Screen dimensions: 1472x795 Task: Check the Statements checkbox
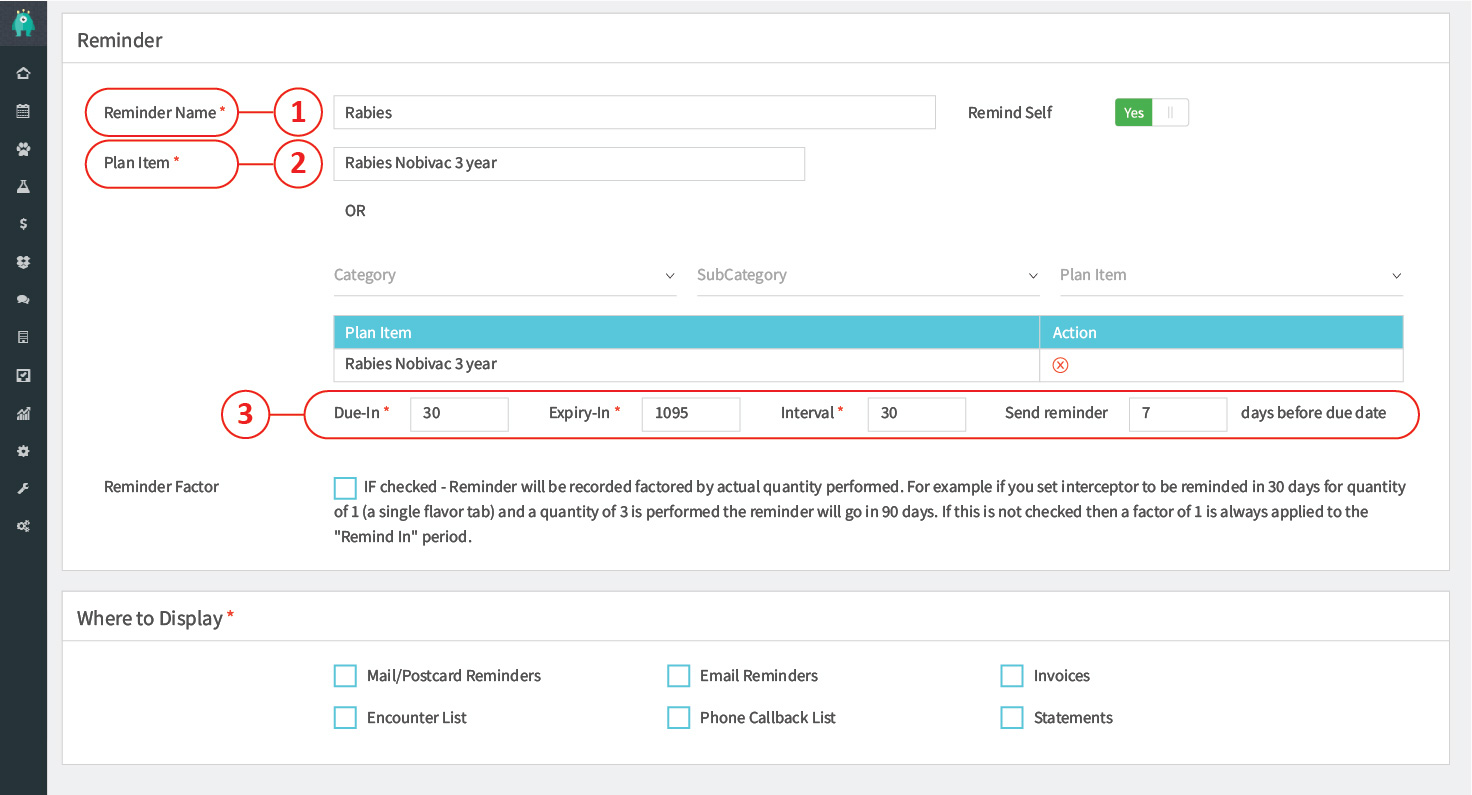click(x=1012, y=718)
